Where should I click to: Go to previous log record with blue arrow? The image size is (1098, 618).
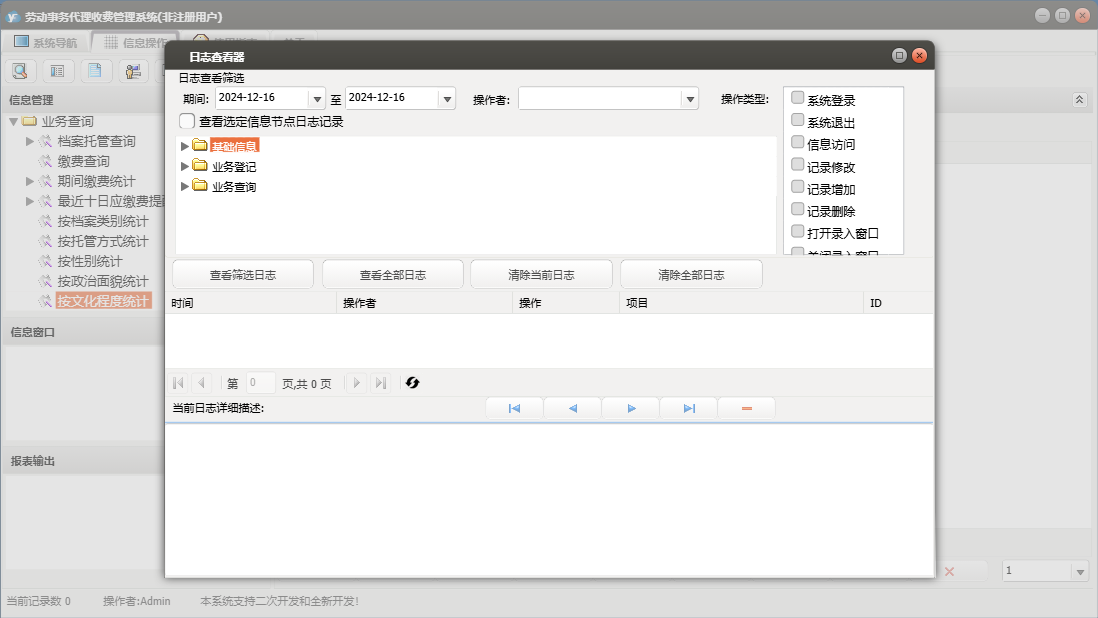572,408
